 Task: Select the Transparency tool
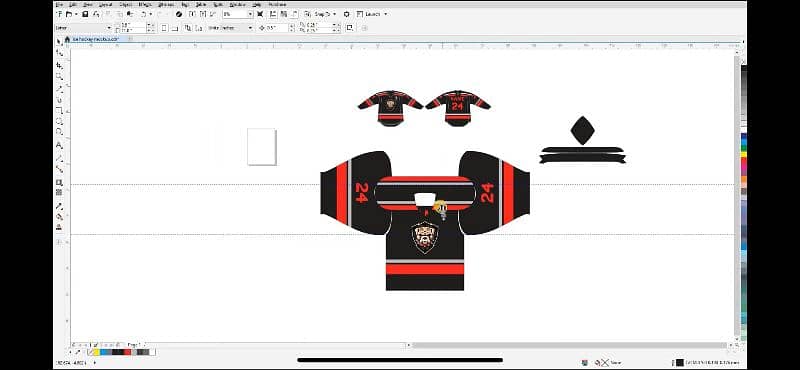point(59,192)
